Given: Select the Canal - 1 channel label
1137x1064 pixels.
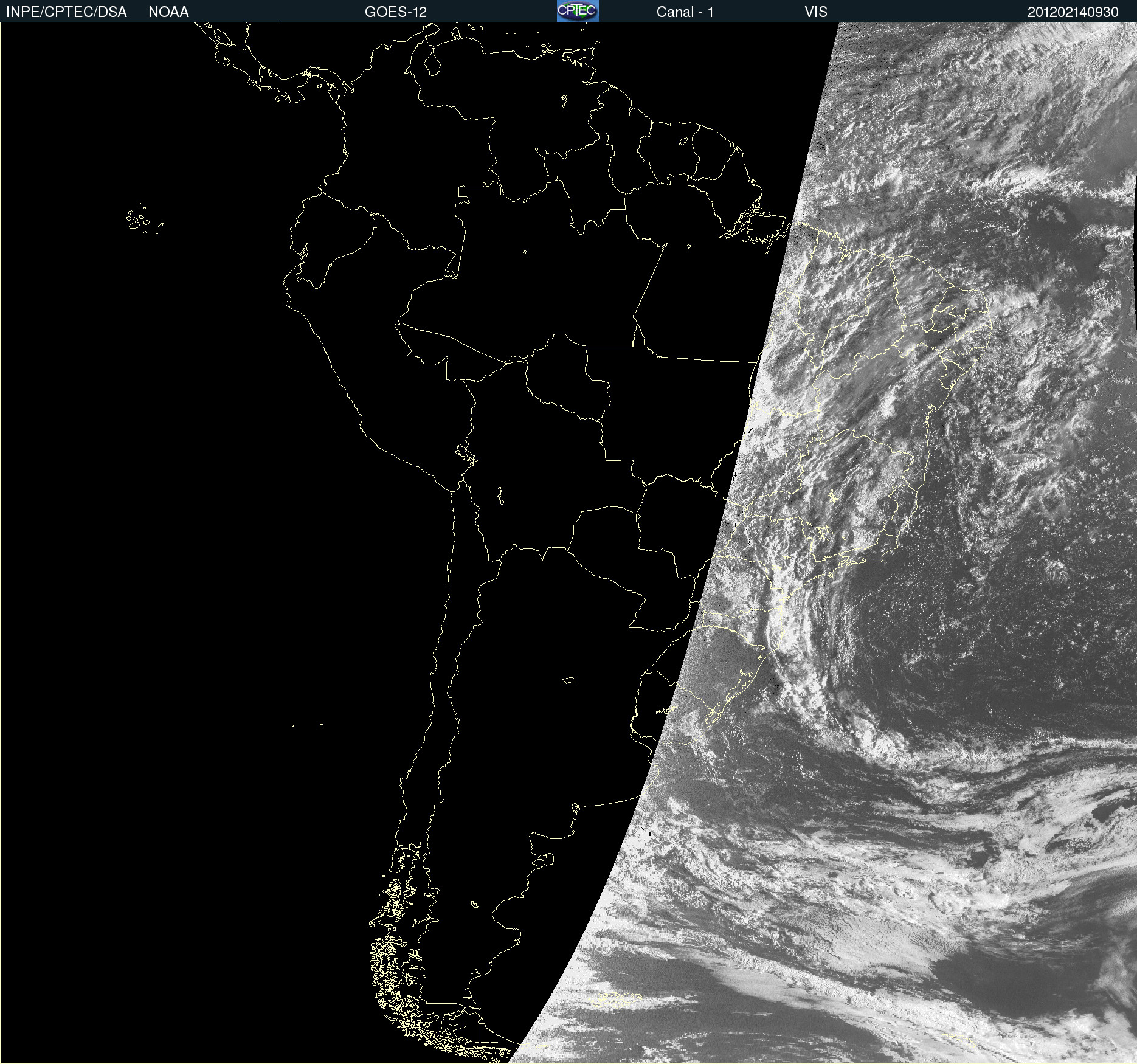Looking at the screenshot, I should click(x=685, y=12).
